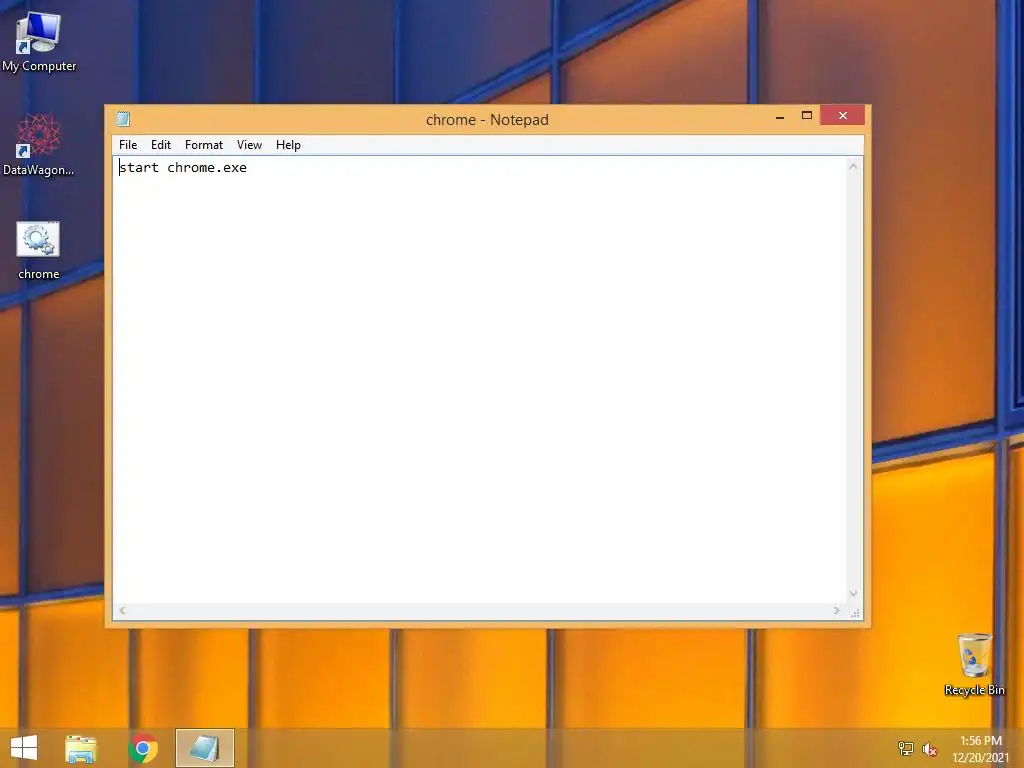The image size is (1024, 768).
Task: Open the Windows Start button
Action: (x=24, y=748)
